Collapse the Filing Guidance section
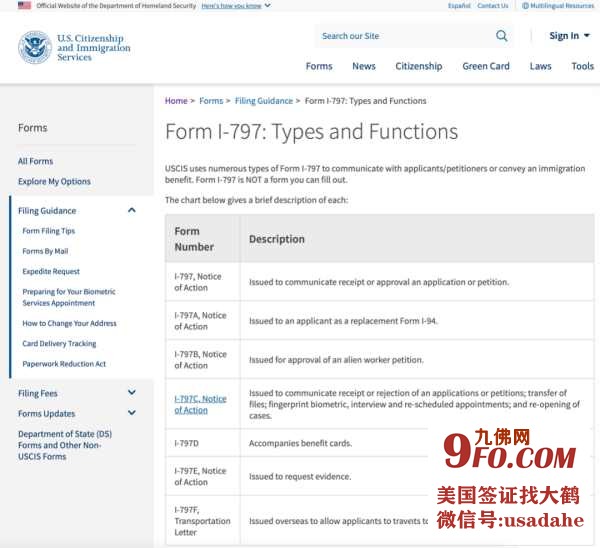 [x=132, y=210]
